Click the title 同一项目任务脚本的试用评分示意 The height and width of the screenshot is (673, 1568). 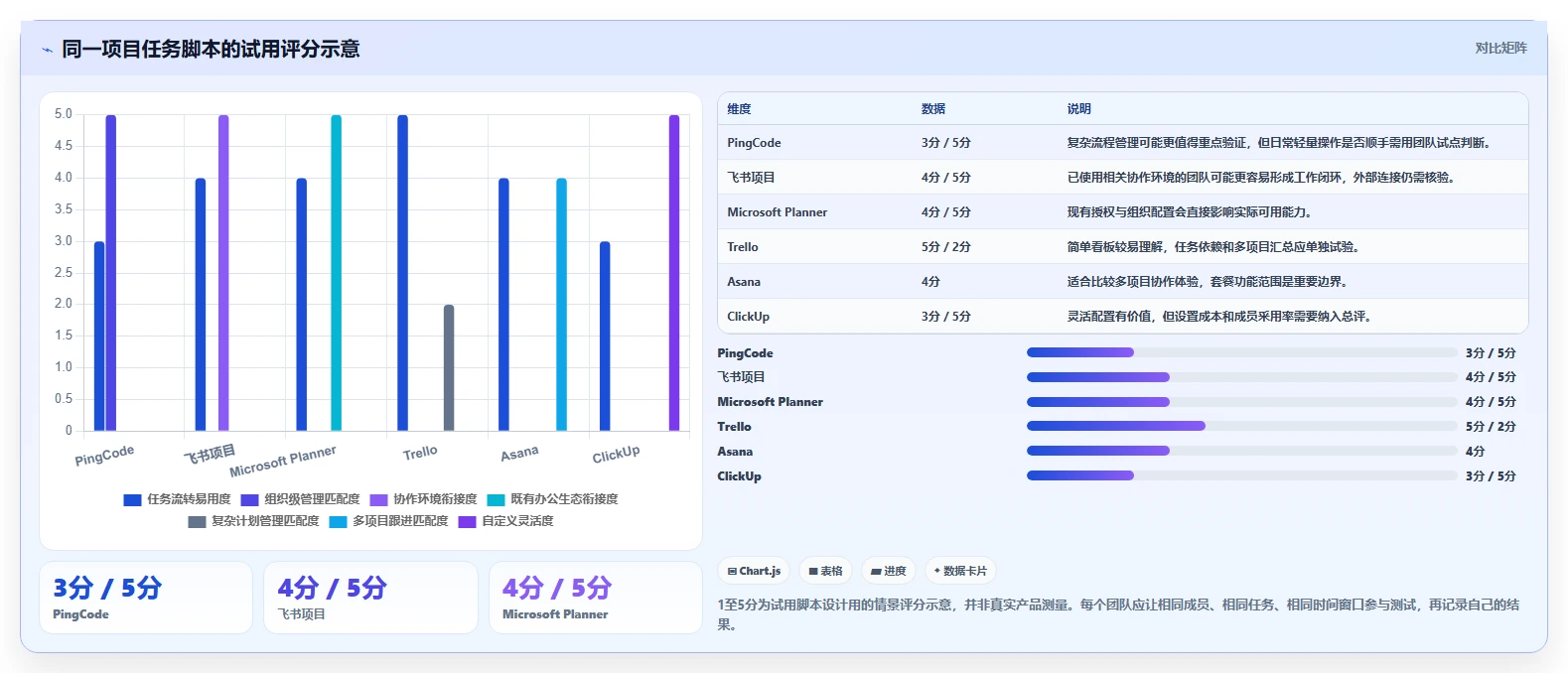click(x=211, y=49)
